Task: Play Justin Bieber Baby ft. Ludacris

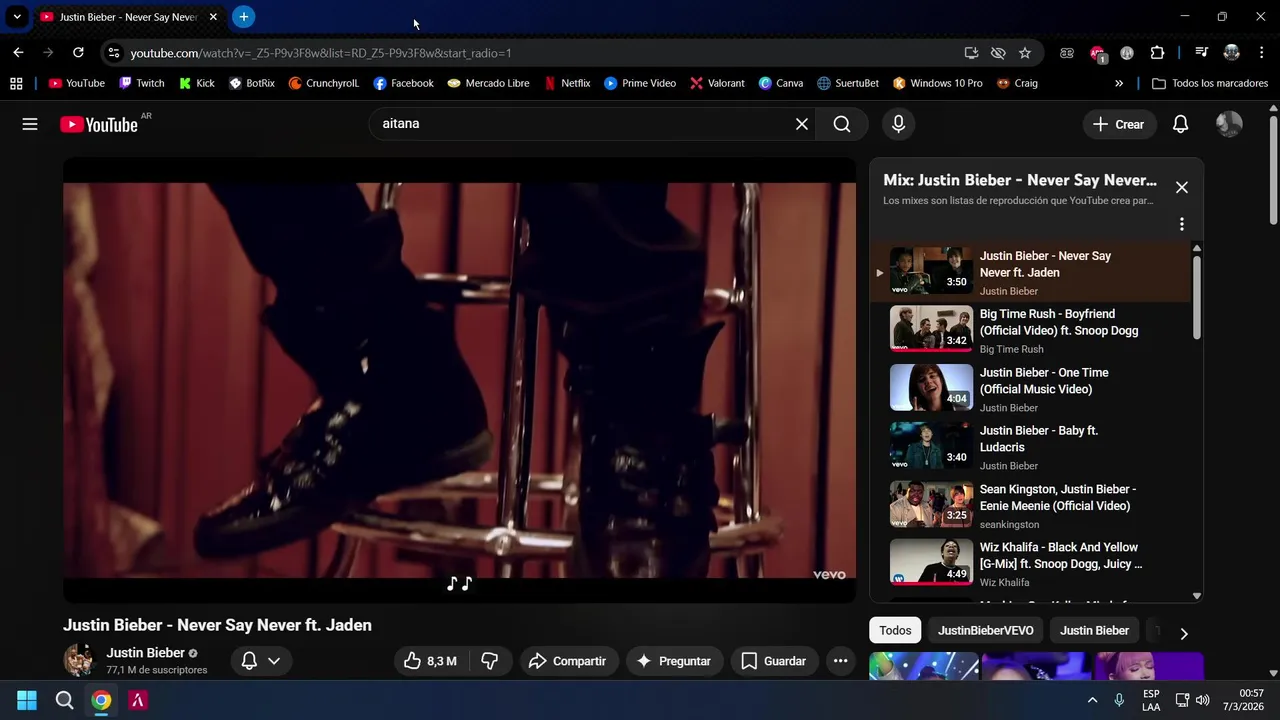Action: pos(1030,447)
